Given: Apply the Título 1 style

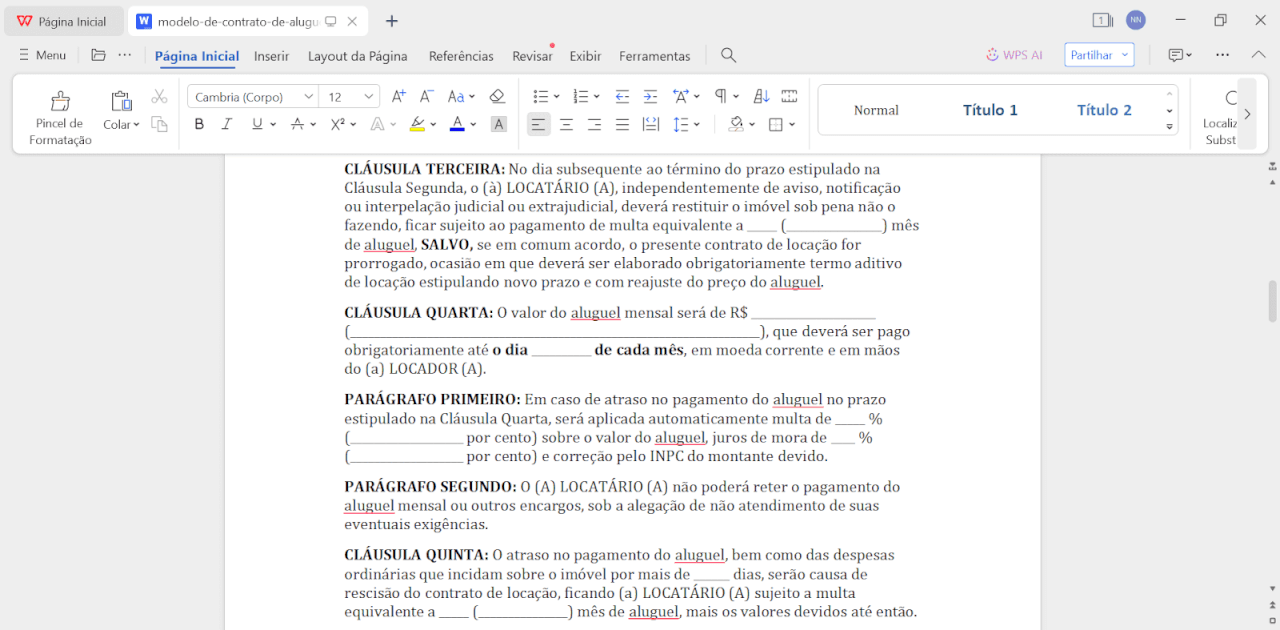Looking at the screenshot, I should [990, 110].
